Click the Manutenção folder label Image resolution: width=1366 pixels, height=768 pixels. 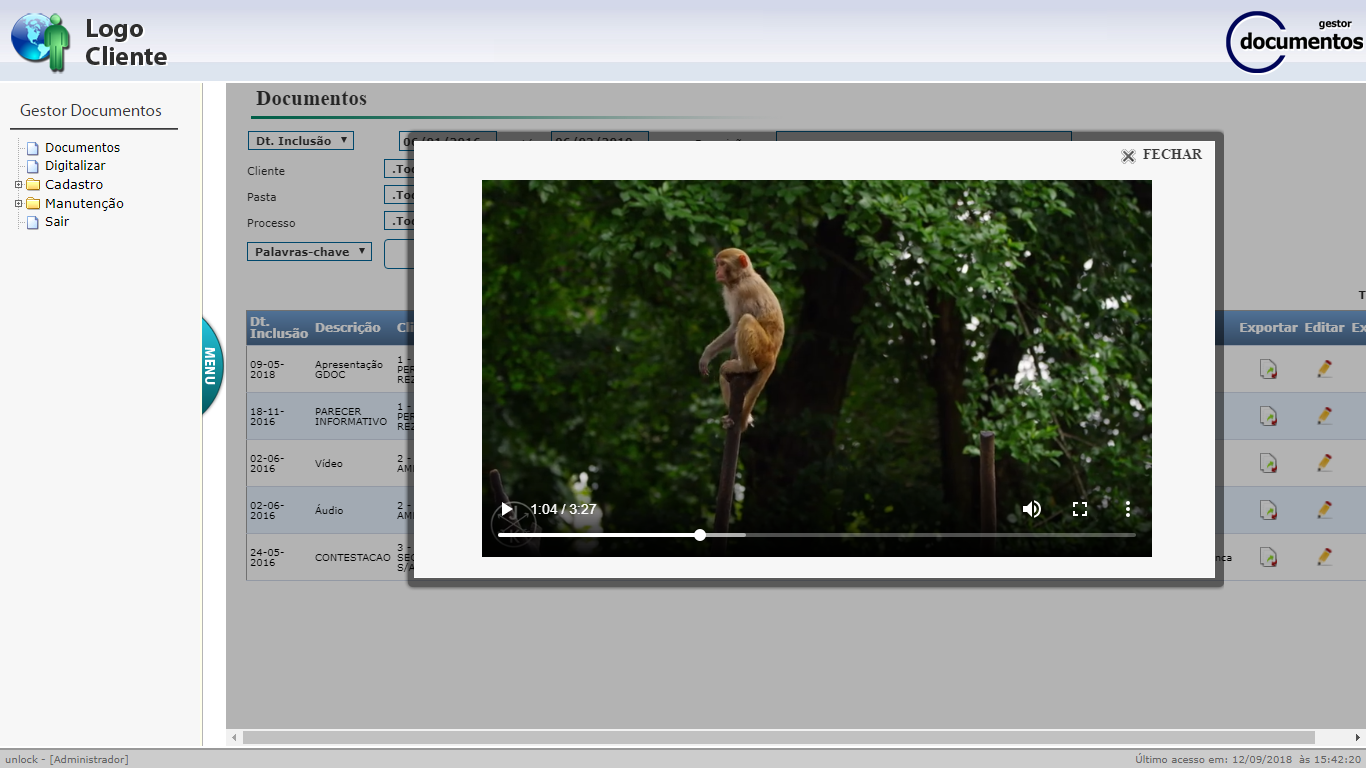click(84, 203)
